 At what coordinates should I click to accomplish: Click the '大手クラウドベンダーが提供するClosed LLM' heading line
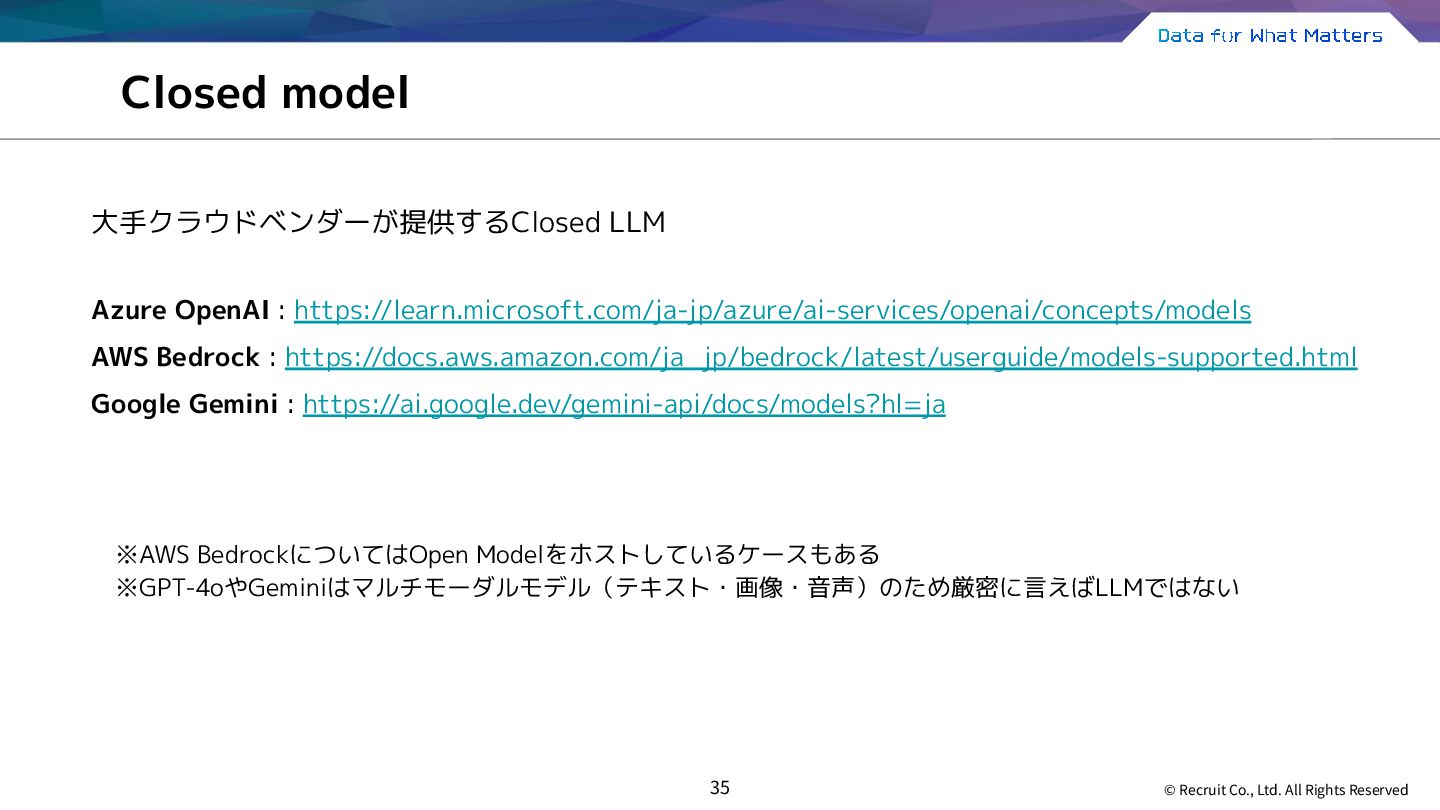pyautogui.click(x=378, y=222)
